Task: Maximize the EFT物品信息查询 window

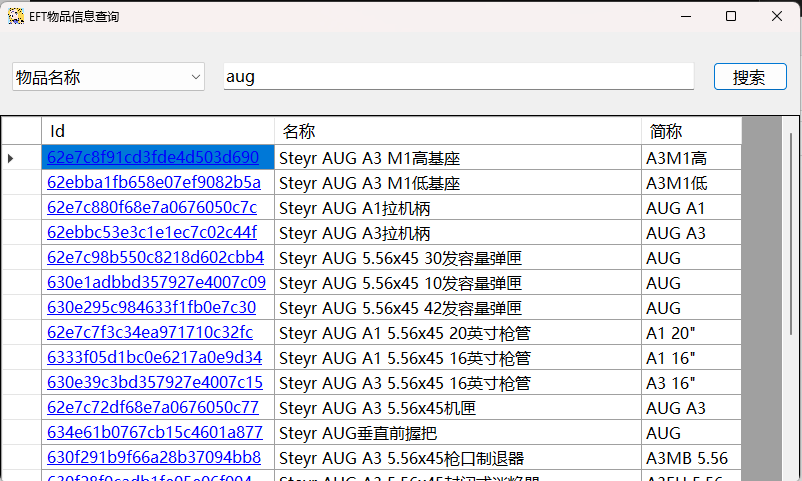Action: (731, 16)
